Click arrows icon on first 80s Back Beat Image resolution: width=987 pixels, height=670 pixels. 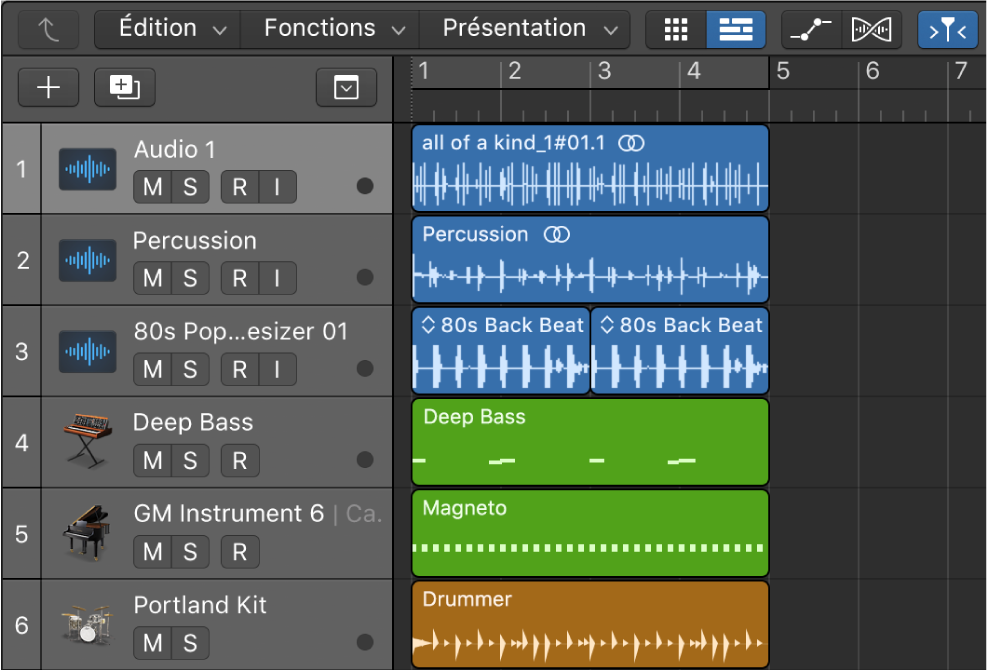428,325
